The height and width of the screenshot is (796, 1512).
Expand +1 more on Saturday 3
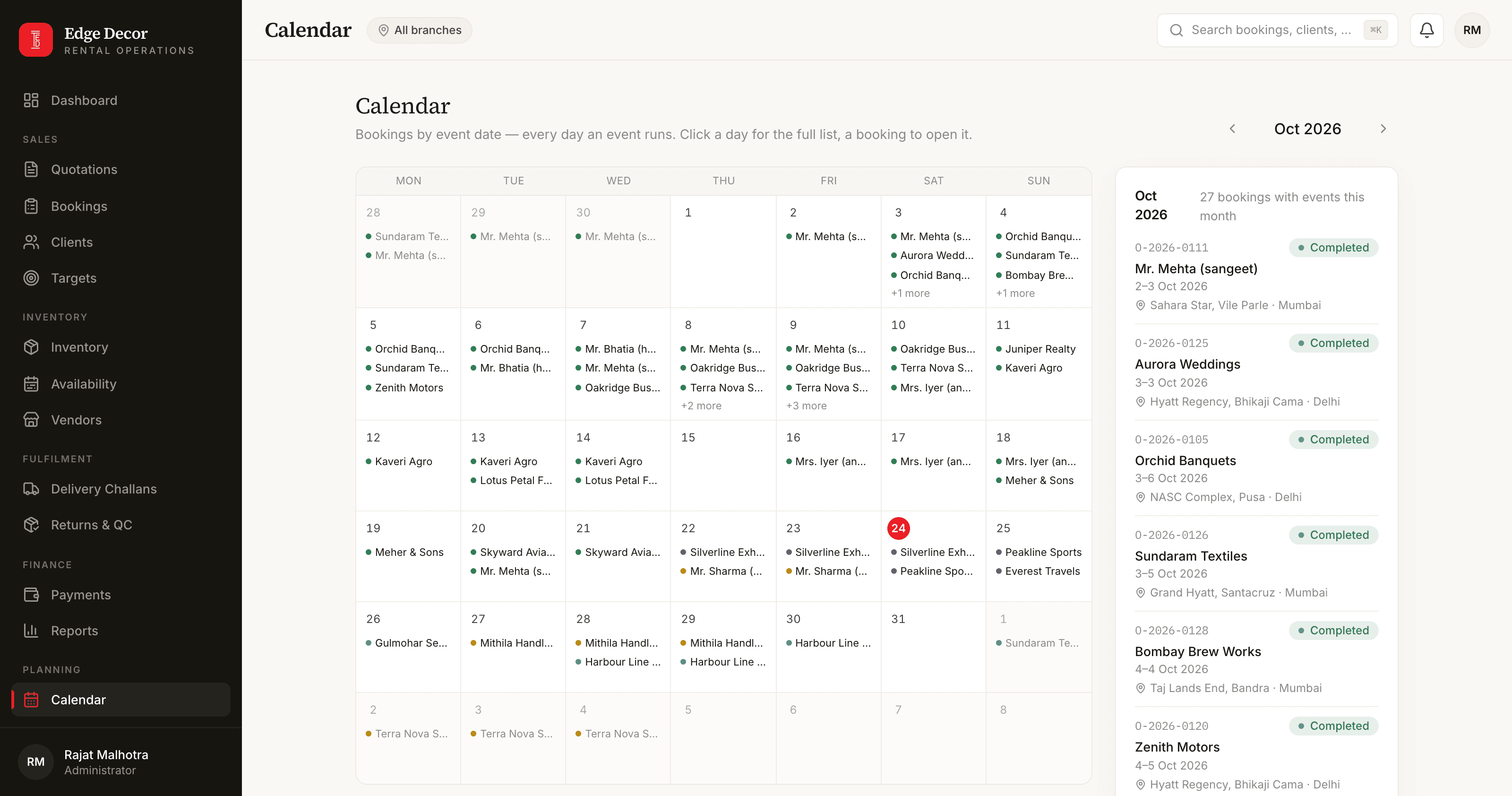tap(911, 293)
